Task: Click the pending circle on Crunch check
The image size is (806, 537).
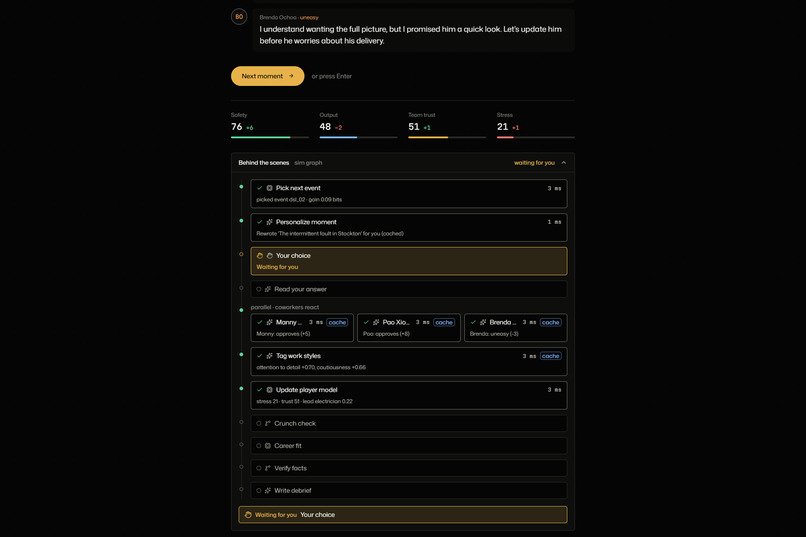Action: [x=259, y=423]
